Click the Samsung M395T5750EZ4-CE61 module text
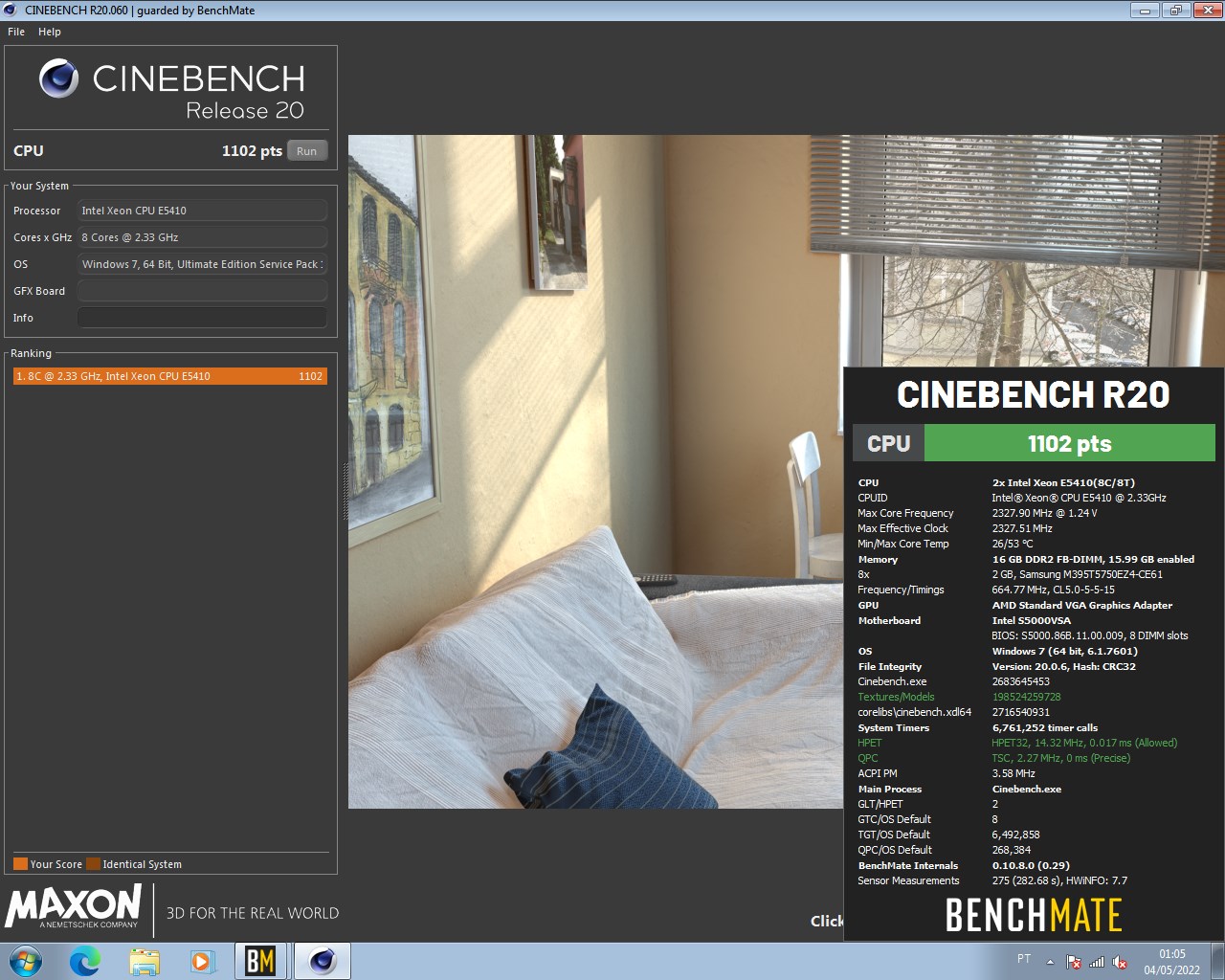The image size is (1225, 980). click(1077, 574)
